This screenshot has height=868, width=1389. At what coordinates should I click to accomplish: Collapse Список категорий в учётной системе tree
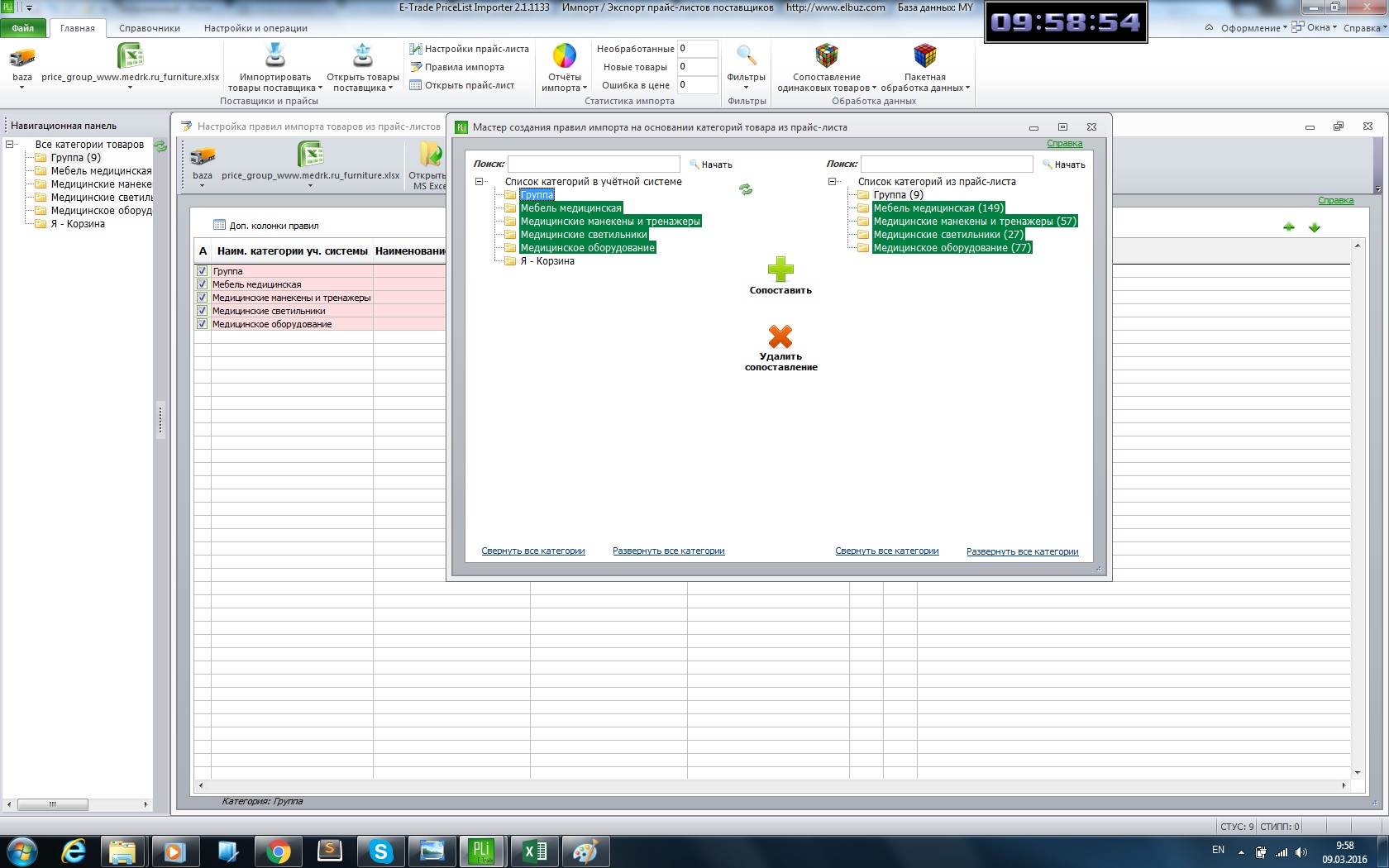[x=479, y=182]
